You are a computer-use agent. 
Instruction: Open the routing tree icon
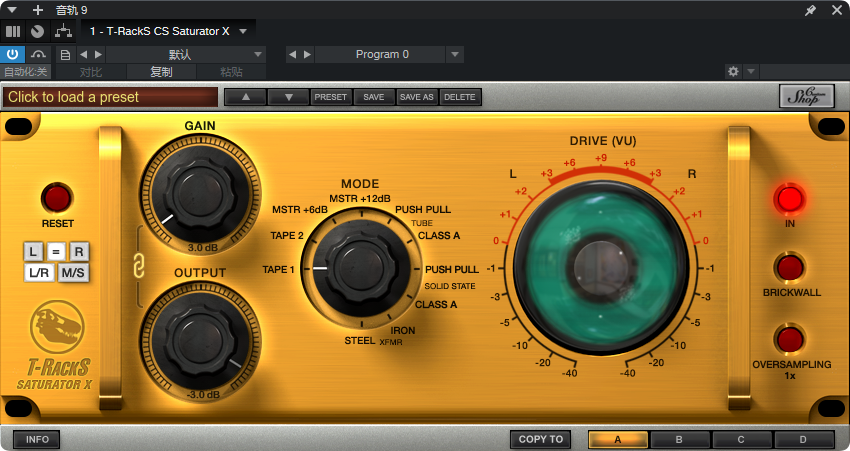pyautogui.click(x=63, y=31)
